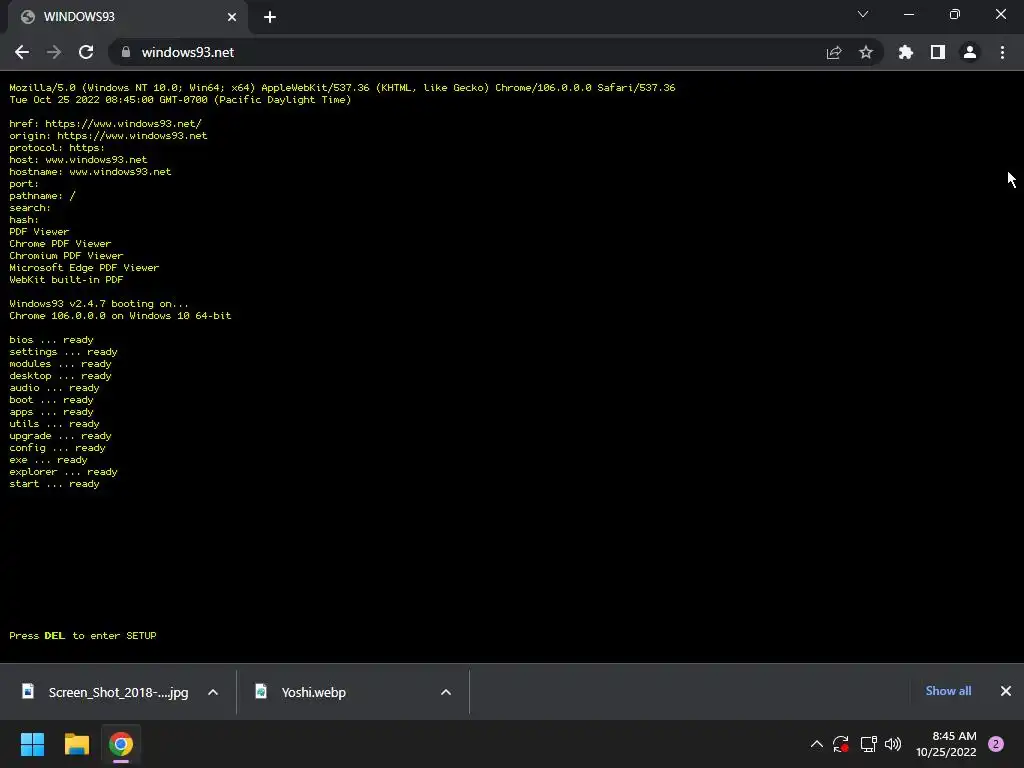
Task: View site info via the lock icon
Action: click(126, 52)
